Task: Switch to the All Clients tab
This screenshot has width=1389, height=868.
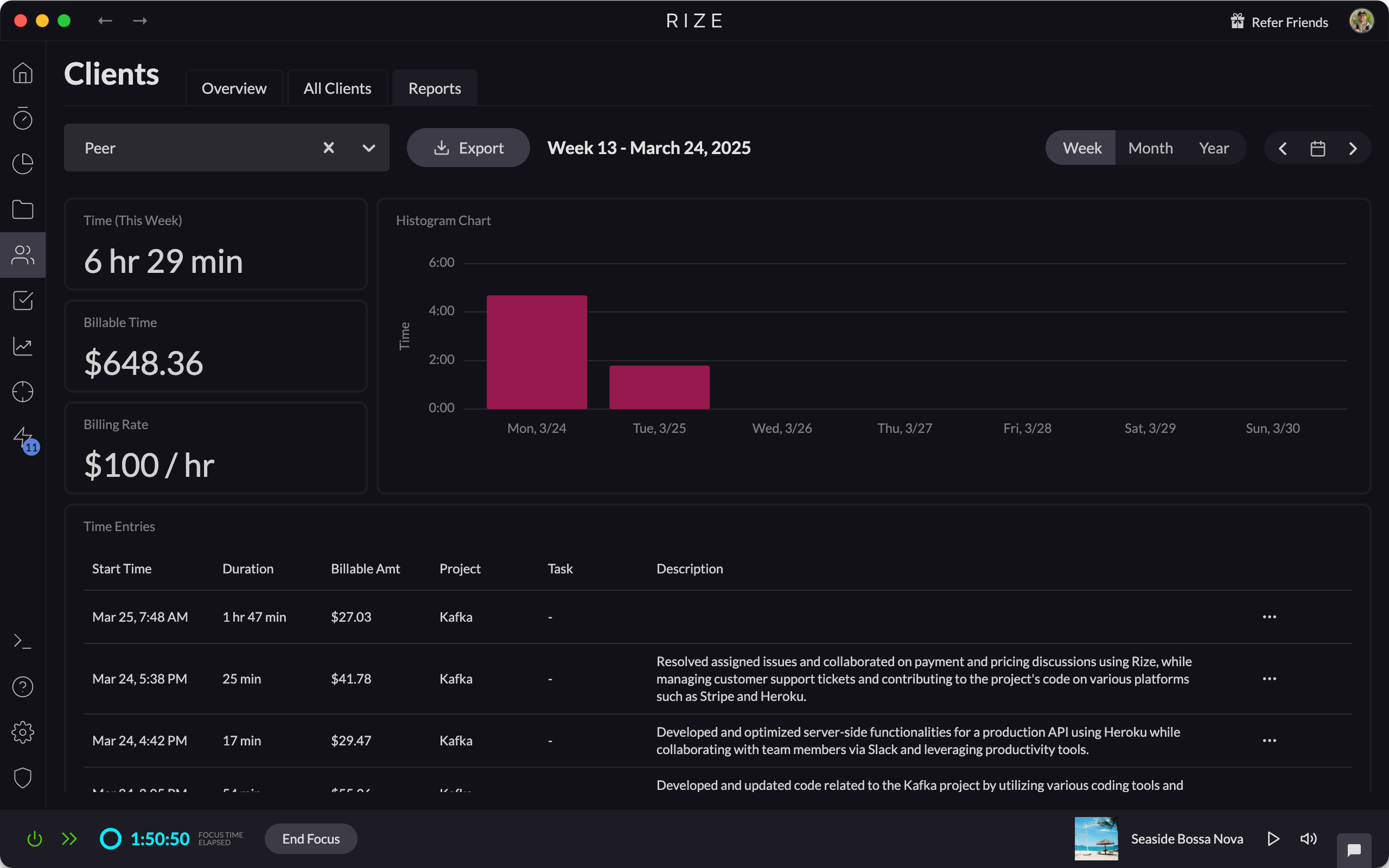Action: pos(337,88)
